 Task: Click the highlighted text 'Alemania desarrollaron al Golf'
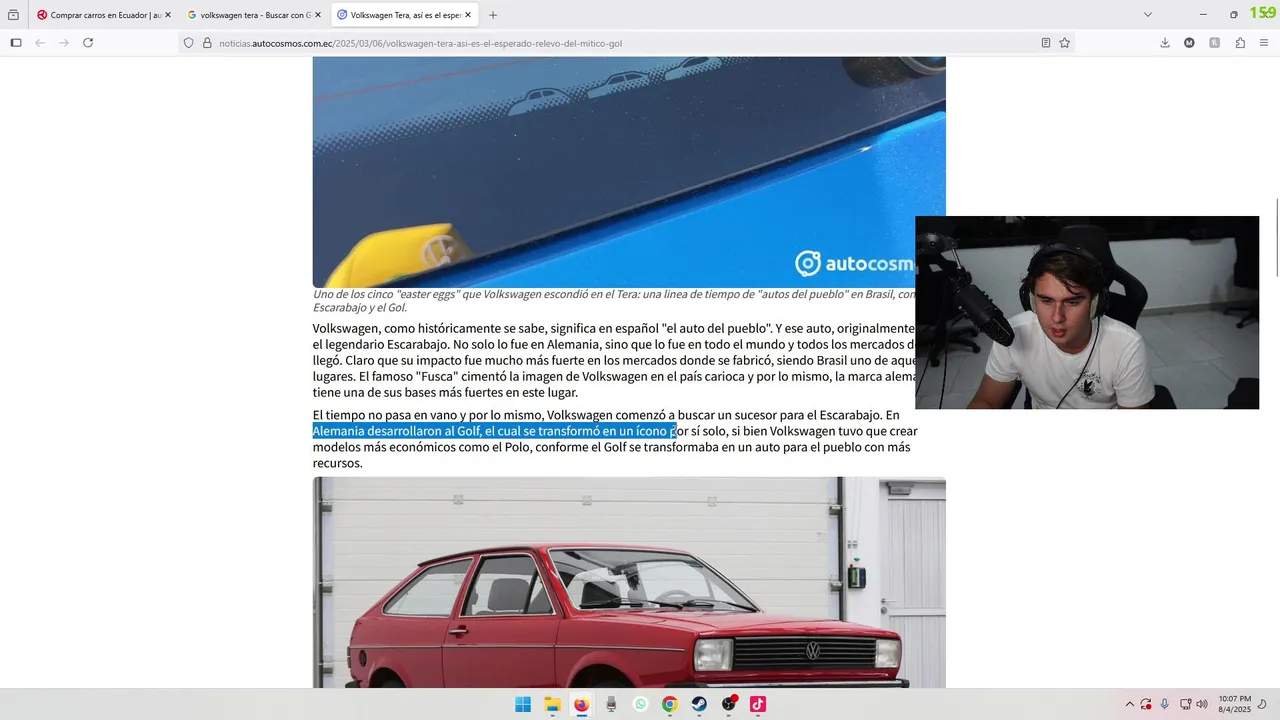coord(396,431)
